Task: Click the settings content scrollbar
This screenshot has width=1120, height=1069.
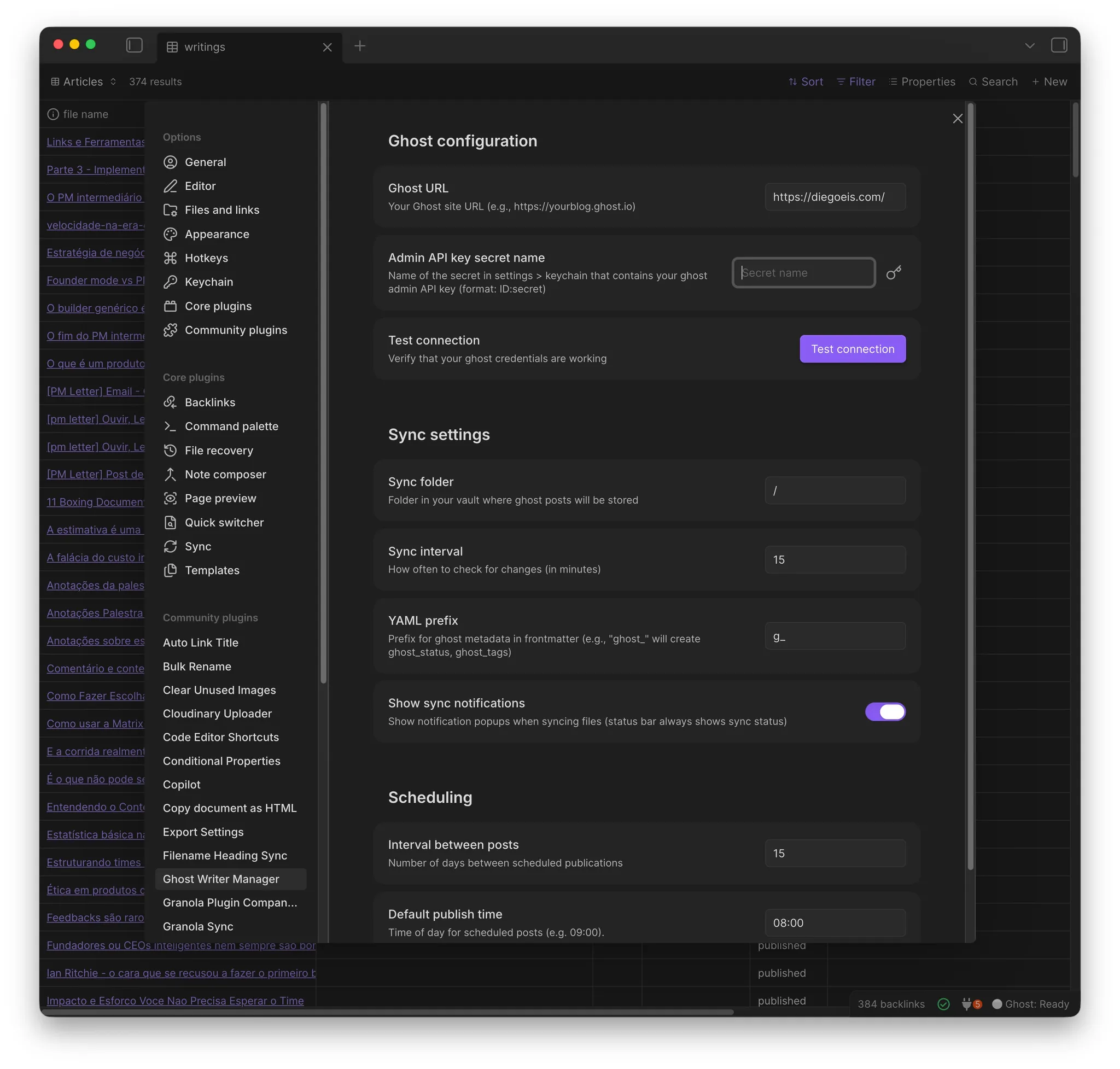Action: 971,486
